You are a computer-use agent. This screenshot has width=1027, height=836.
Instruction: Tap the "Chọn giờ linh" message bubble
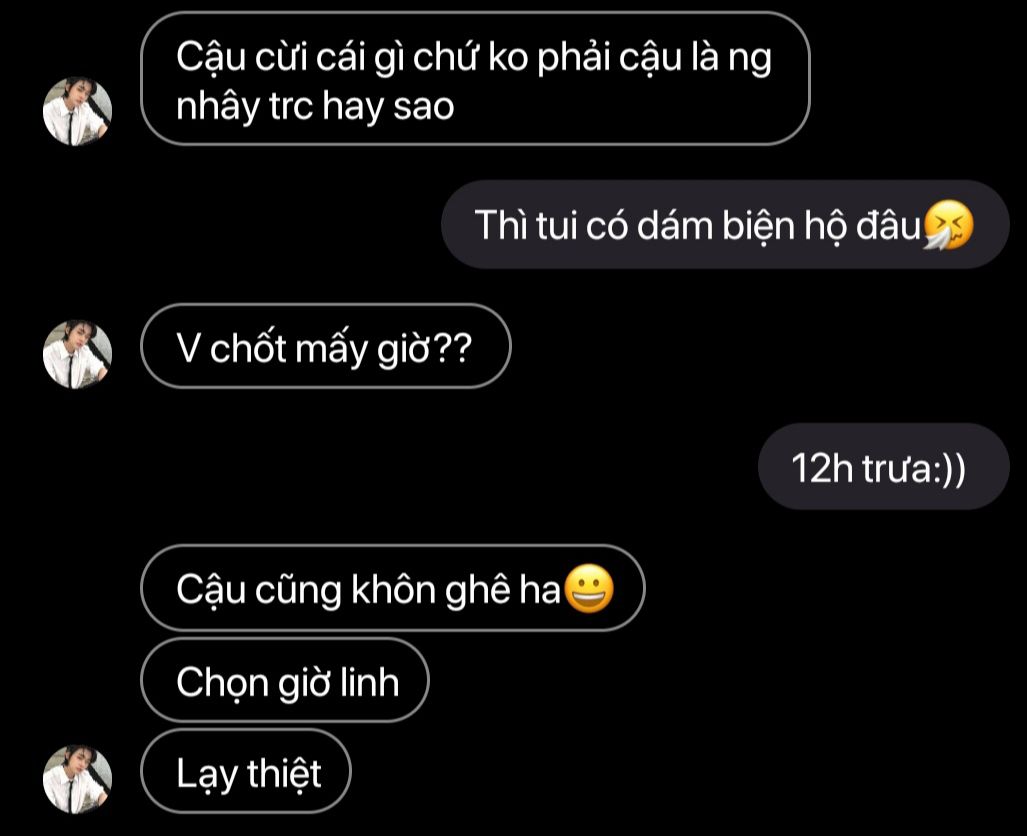pos(285,680)
